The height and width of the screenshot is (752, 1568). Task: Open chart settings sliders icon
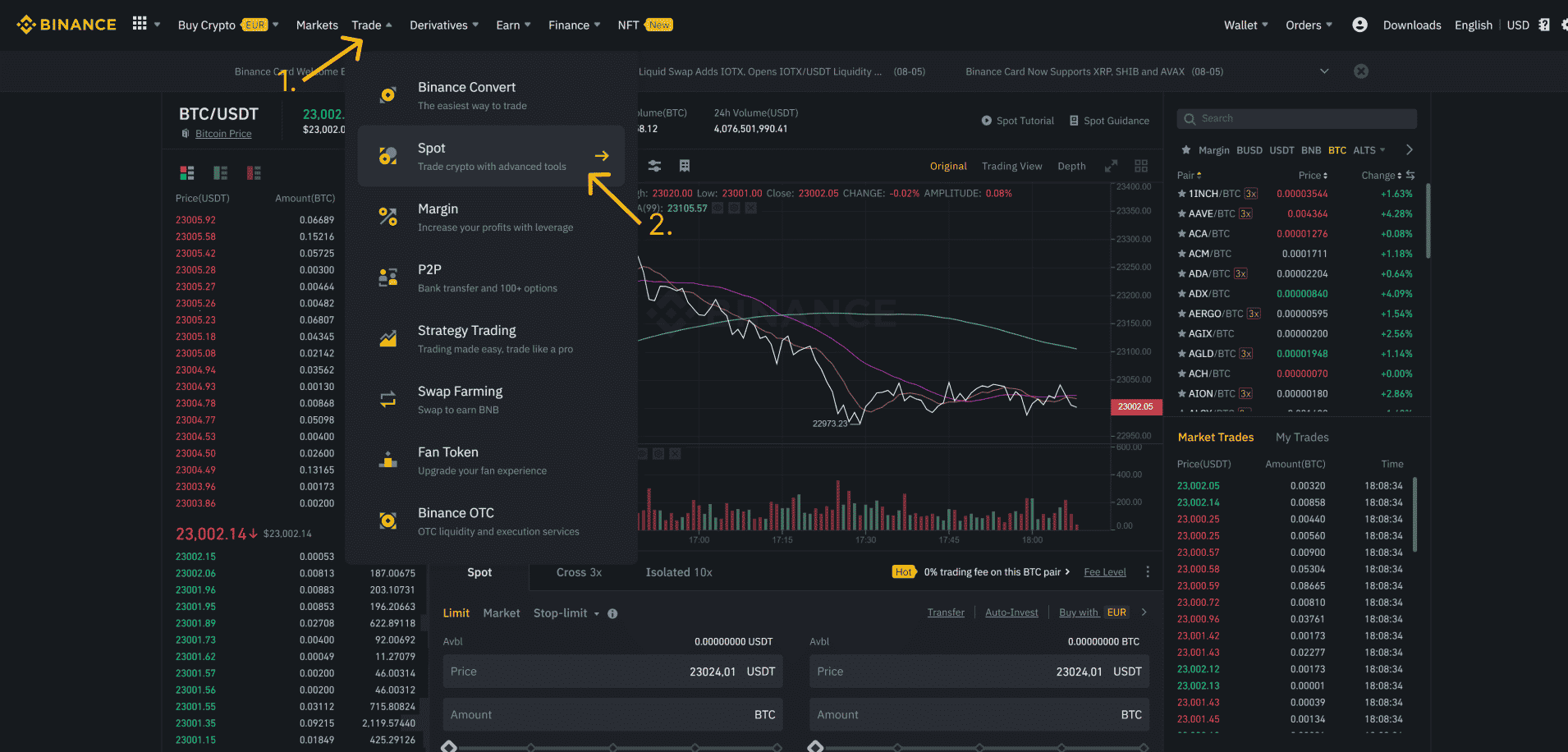pyautogui.click(x=654, y=166)
